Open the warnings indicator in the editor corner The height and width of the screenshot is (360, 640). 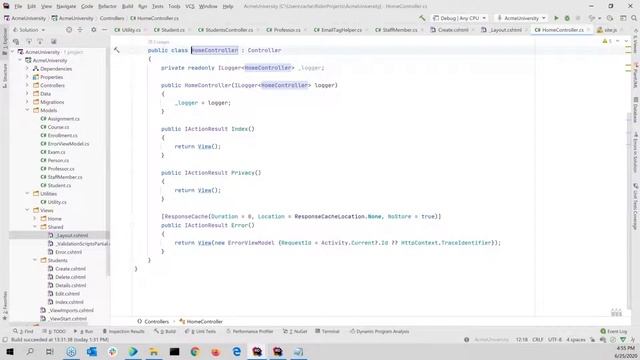tap(607, 41)
